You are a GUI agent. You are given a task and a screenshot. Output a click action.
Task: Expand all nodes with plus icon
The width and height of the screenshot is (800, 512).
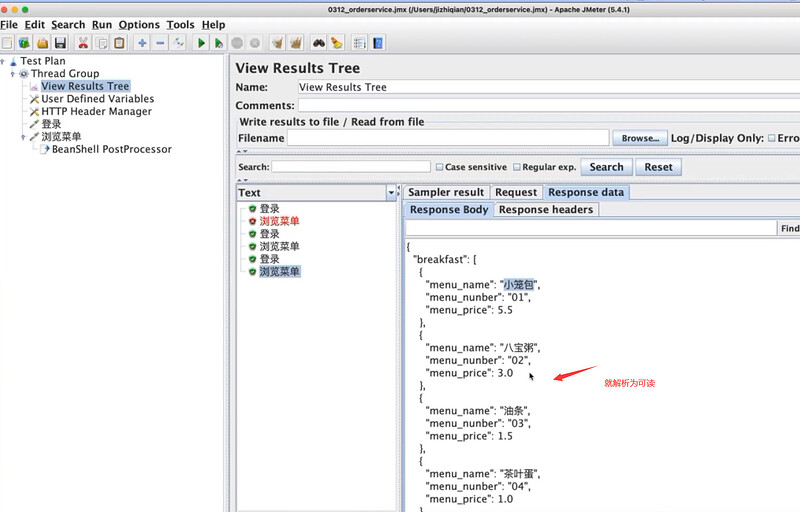click(142, 43)
